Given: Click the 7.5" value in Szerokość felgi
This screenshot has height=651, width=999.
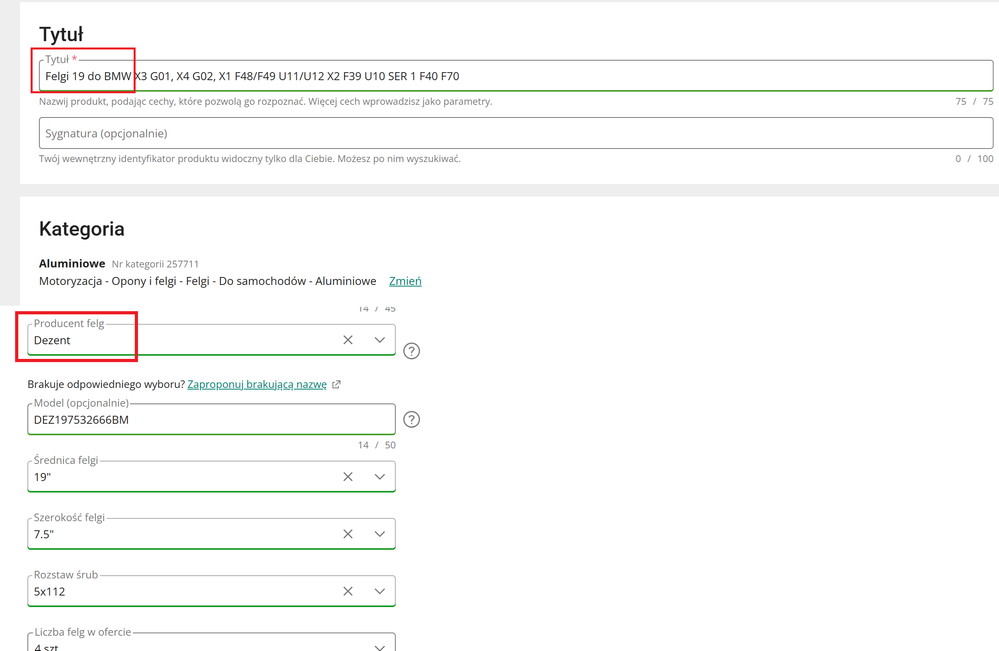Looking at the screenshot, I should [44, 534].
